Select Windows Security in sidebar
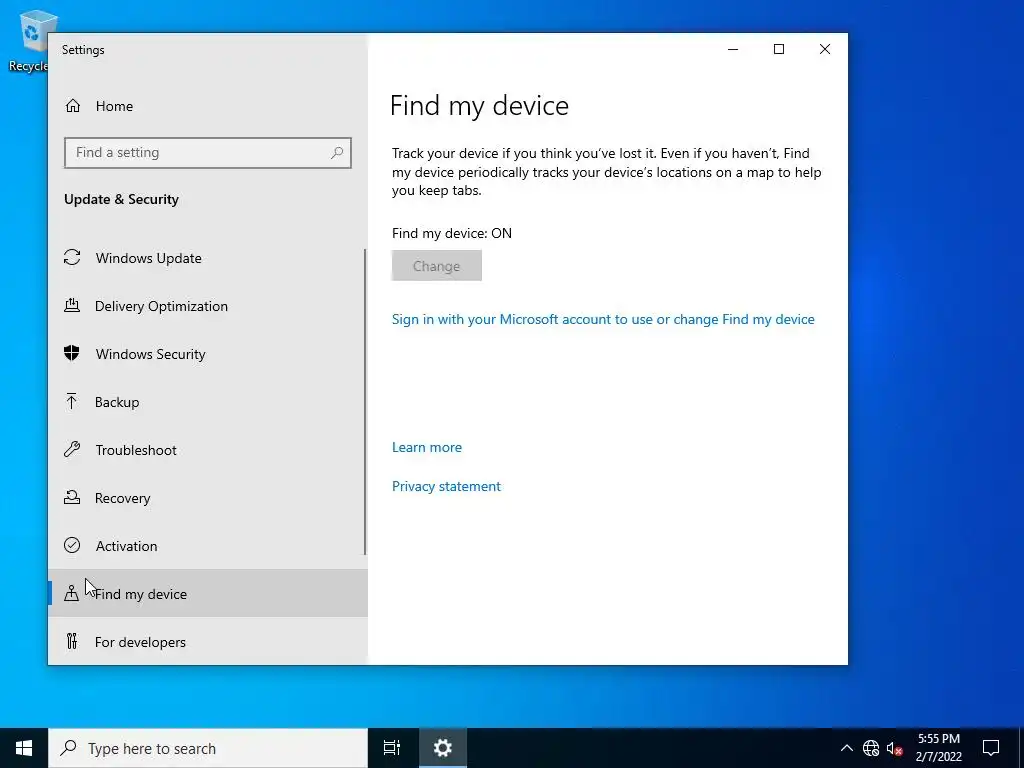Viewport: 1024px width, 768px height. click(x=208, y=354)
